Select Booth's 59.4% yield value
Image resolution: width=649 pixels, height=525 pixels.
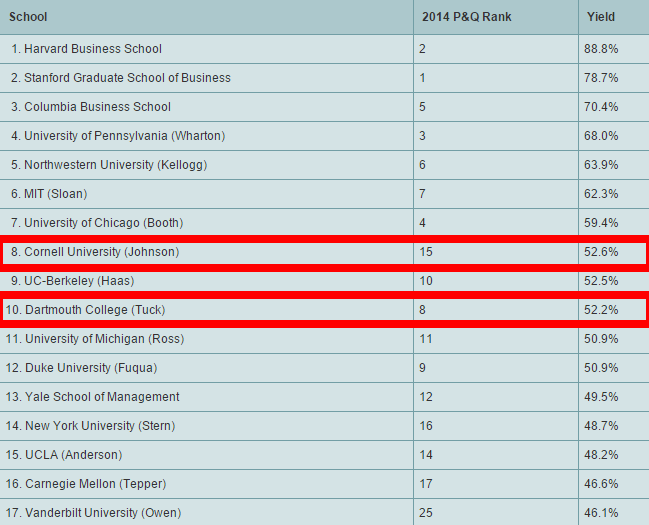[x=601, y=223]
